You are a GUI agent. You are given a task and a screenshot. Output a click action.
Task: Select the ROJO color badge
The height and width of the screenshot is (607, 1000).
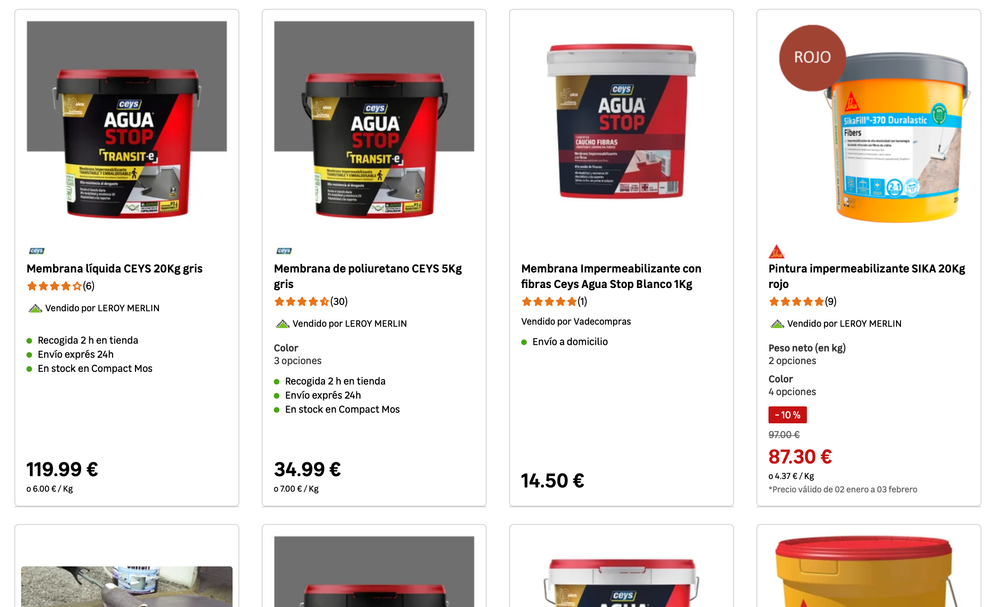pyautogui.click(x=812, y=57)
